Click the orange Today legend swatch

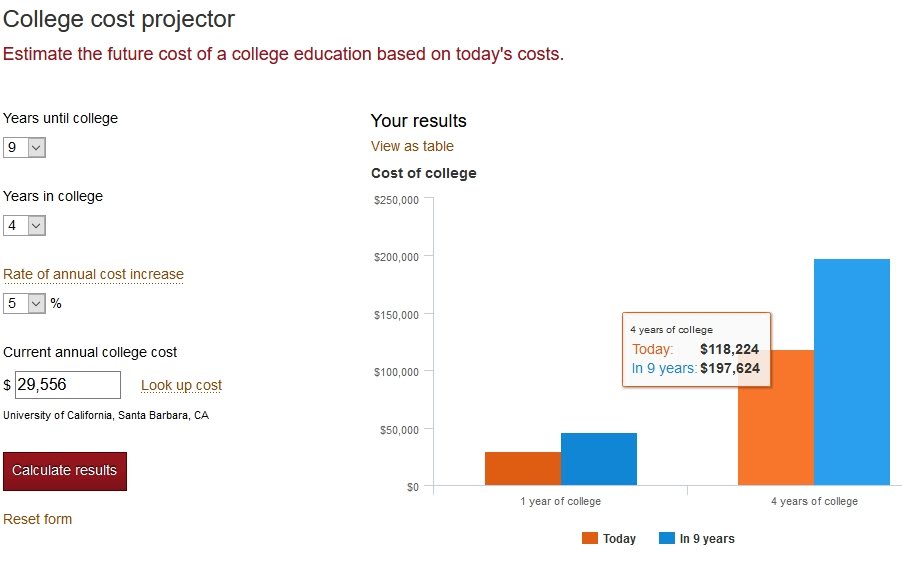pyautogui.click(x=590, y=538)
